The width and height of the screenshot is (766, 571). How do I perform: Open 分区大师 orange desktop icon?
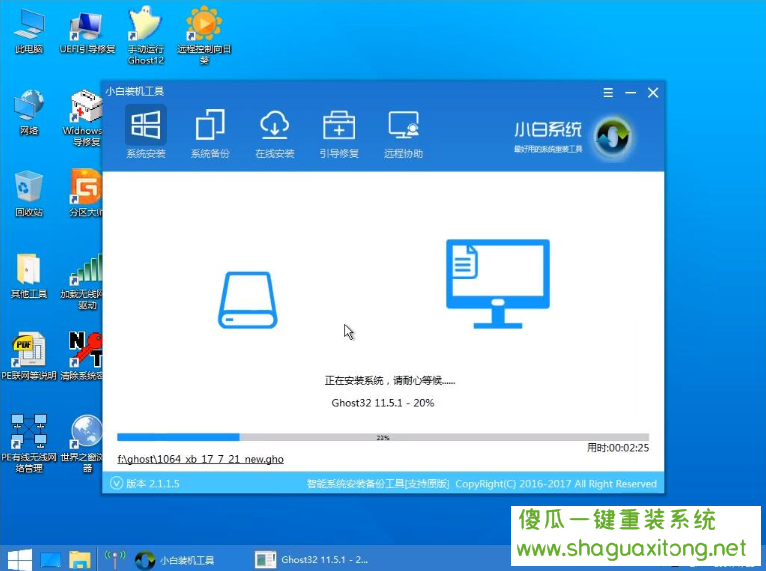(x=86, y=193)
